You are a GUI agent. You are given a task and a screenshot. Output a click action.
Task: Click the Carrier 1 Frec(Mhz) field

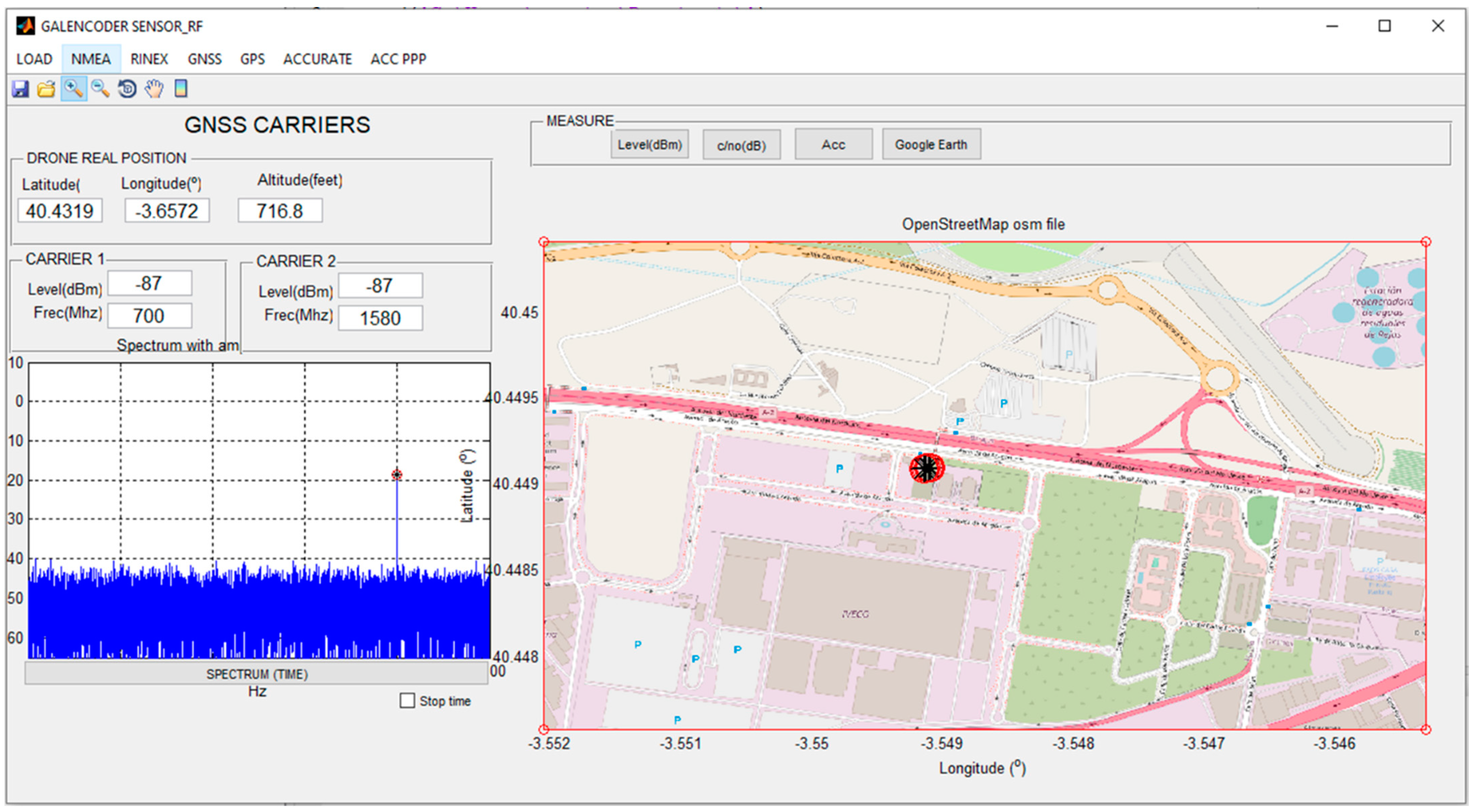(150, 316)
